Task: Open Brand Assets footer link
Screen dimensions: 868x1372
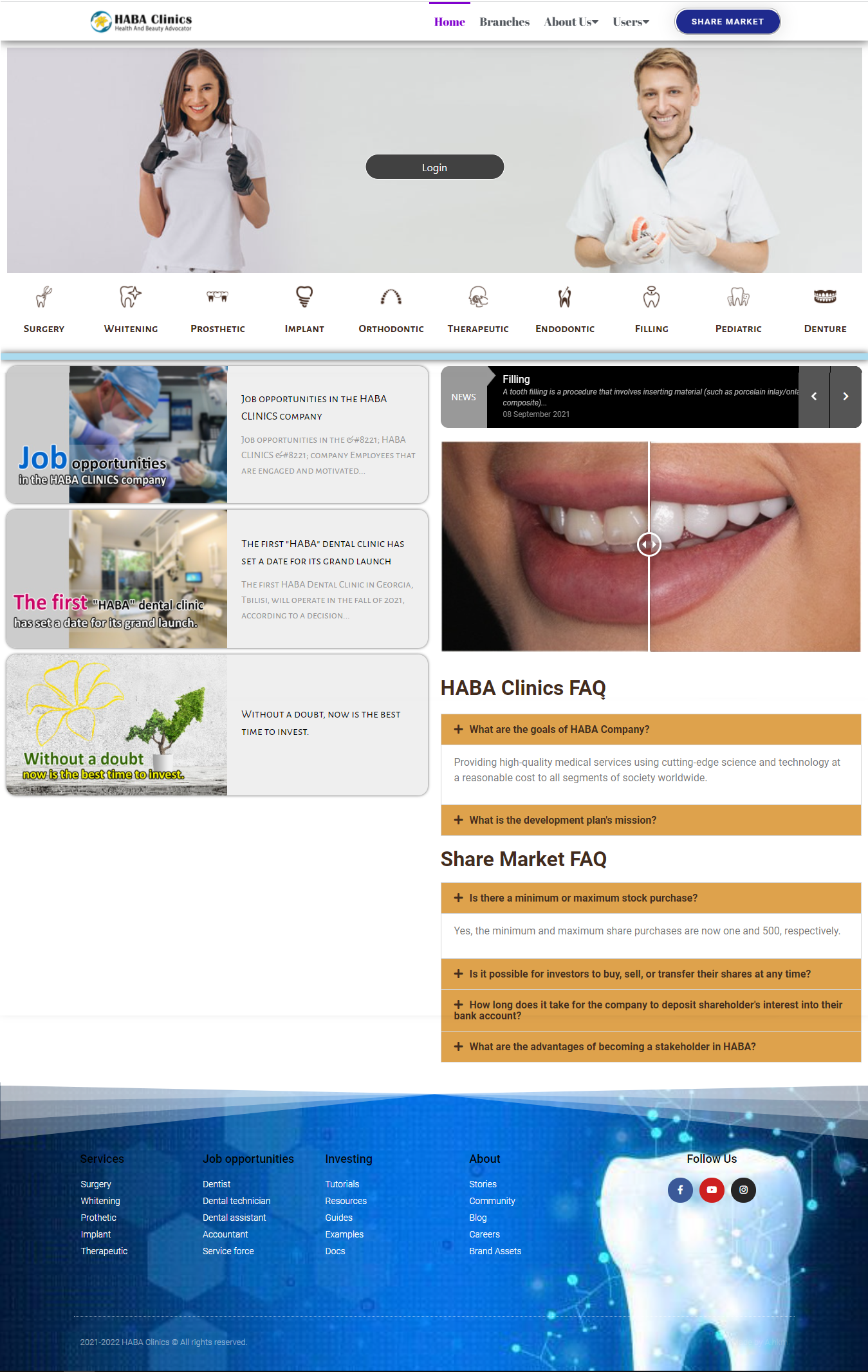Action: coord(495,1251)
